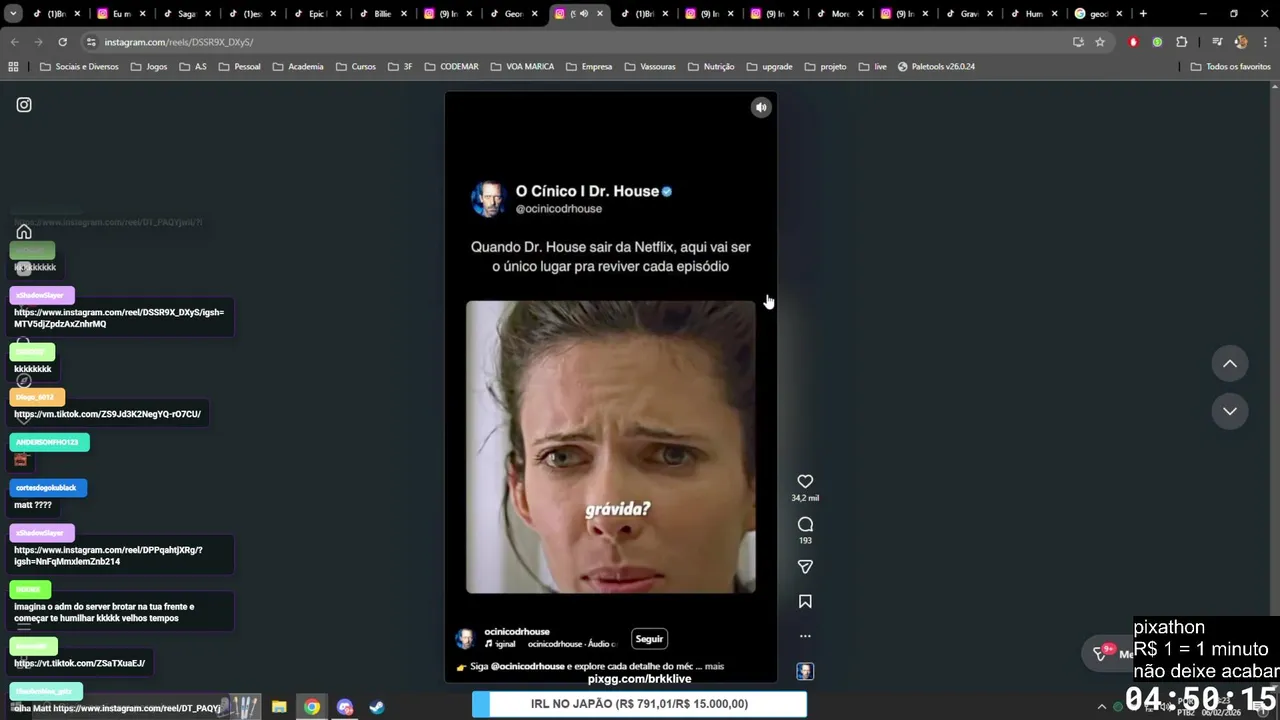Expand system tray hidden icons chevron

[1102, 707]
